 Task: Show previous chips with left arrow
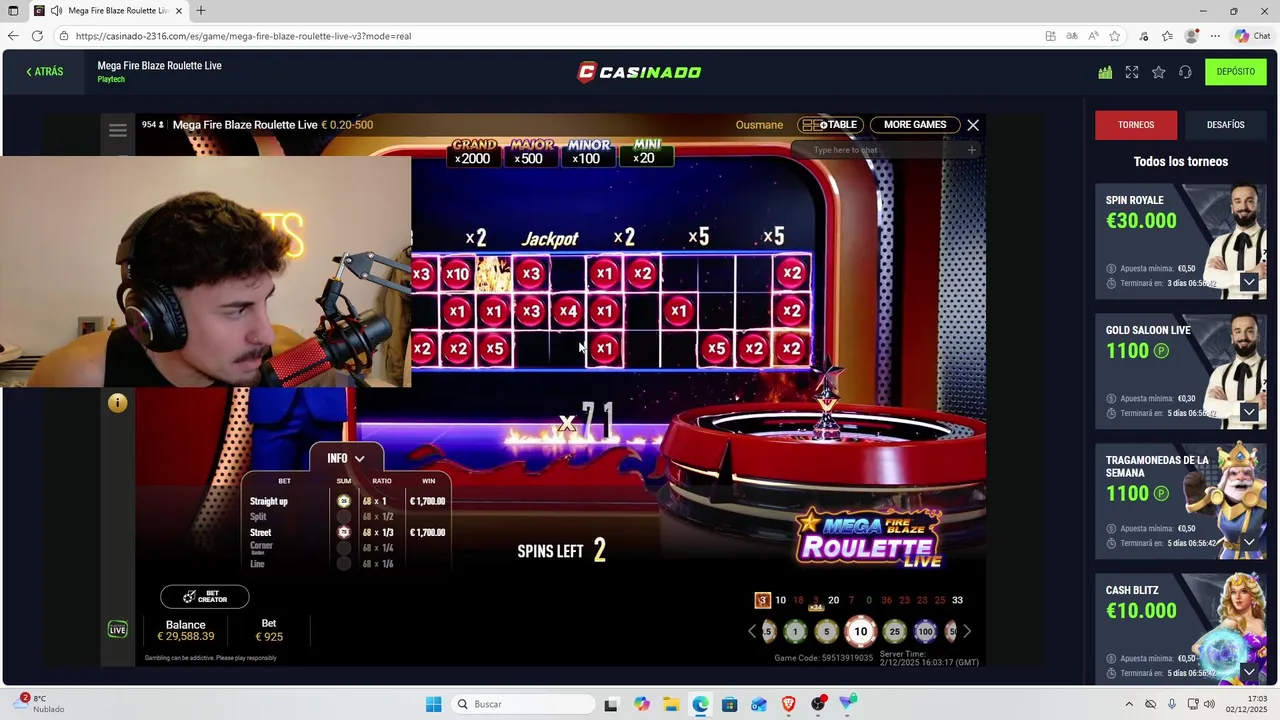(x=753, y=631)
